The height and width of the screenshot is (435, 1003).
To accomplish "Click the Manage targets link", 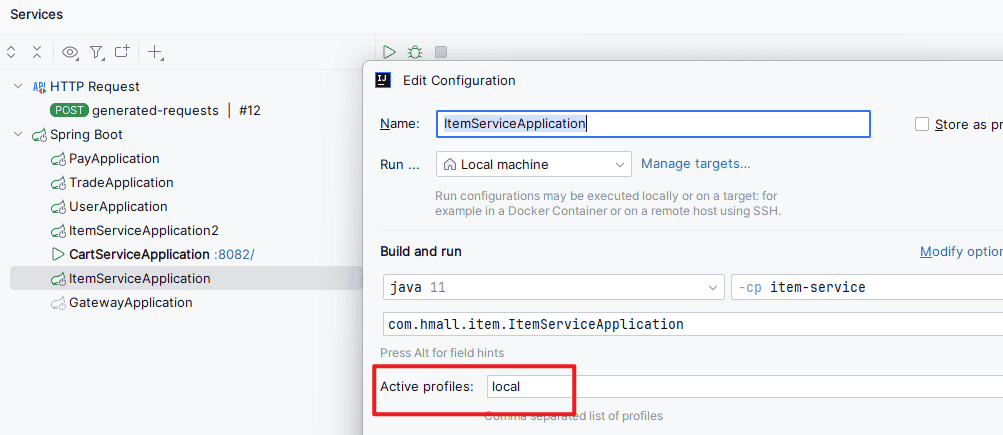I will [695, 164].
